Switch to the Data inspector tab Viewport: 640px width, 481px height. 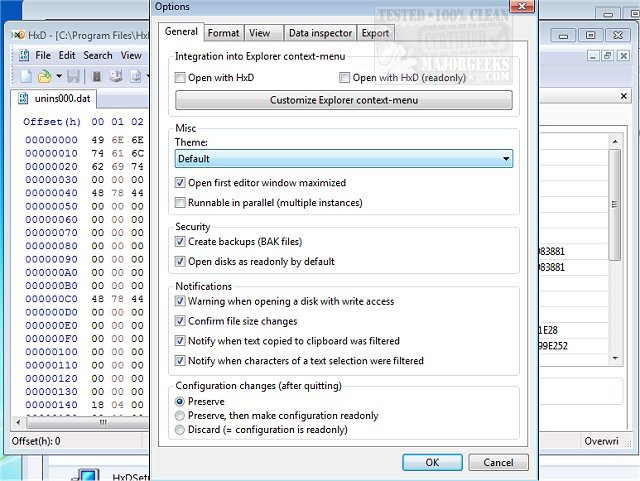point(320,33)
